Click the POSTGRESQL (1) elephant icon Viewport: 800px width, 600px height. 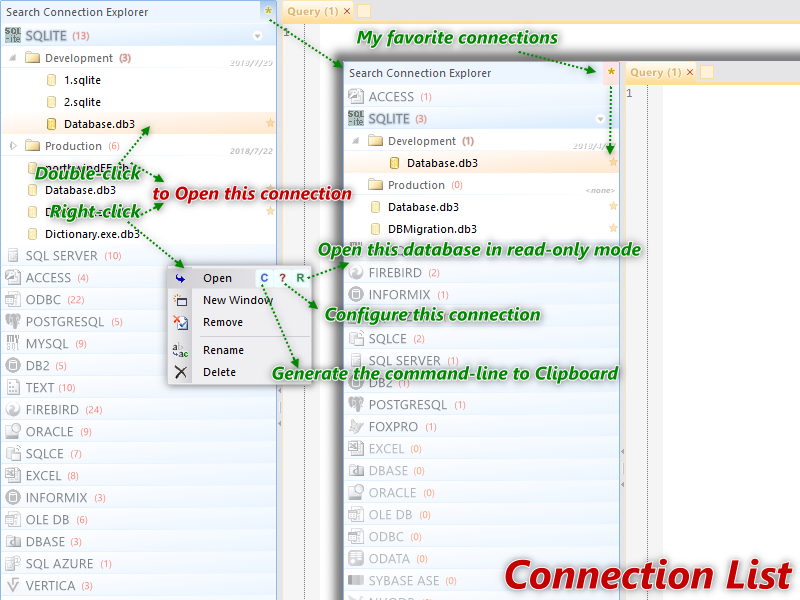coord(356,404)
